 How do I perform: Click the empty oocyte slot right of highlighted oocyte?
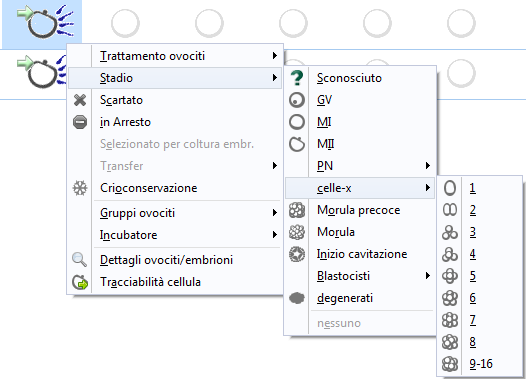[x=125, y=23]
